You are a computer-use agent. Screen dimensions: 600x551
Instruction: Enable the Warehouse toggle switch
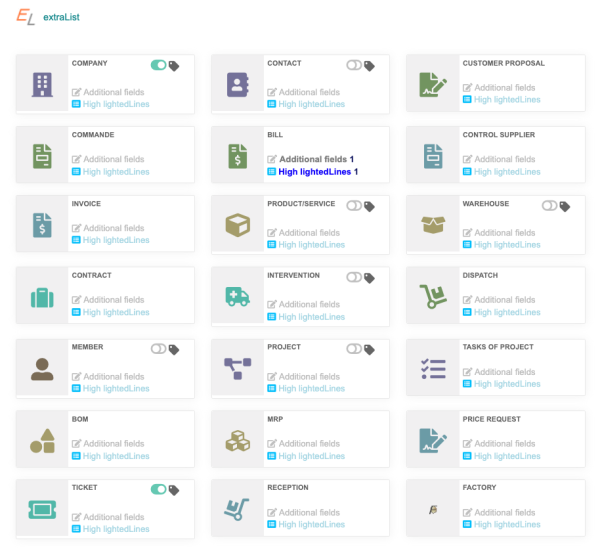(549, 206)
